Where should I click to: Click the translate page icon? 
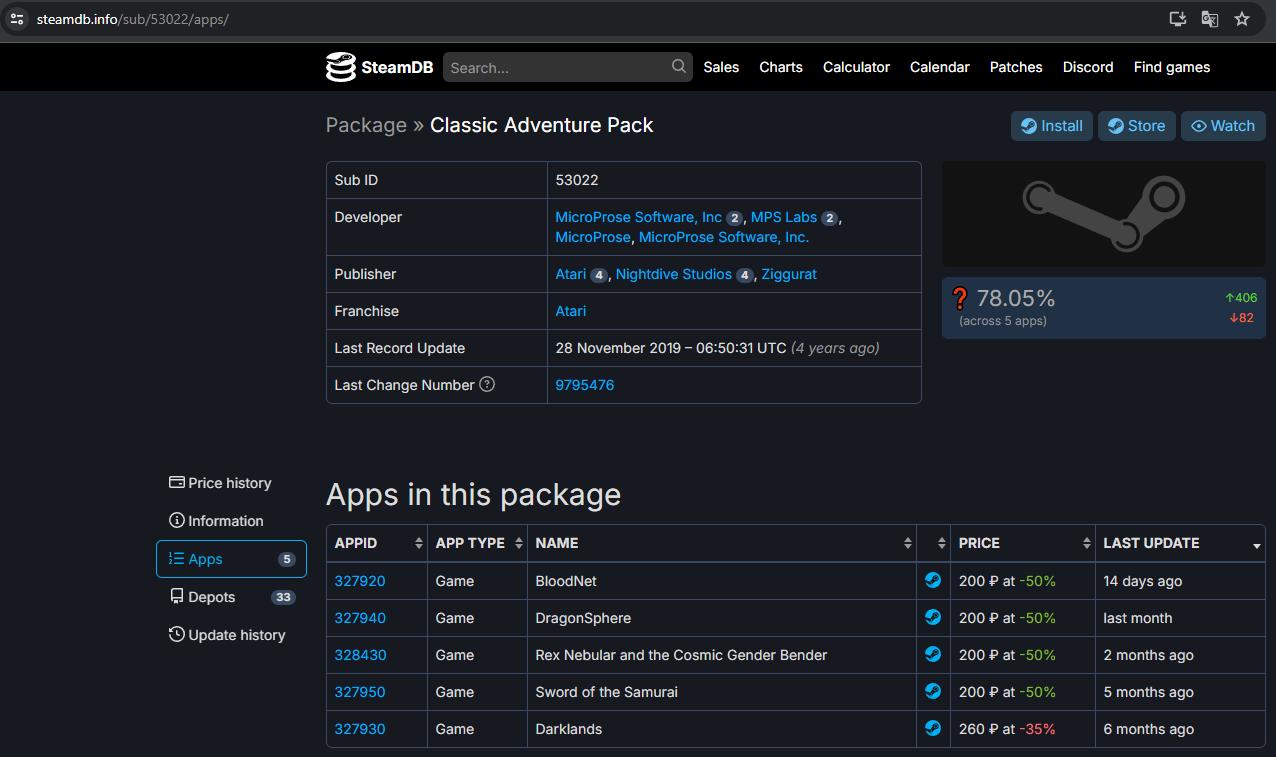tap(1209, 19)
